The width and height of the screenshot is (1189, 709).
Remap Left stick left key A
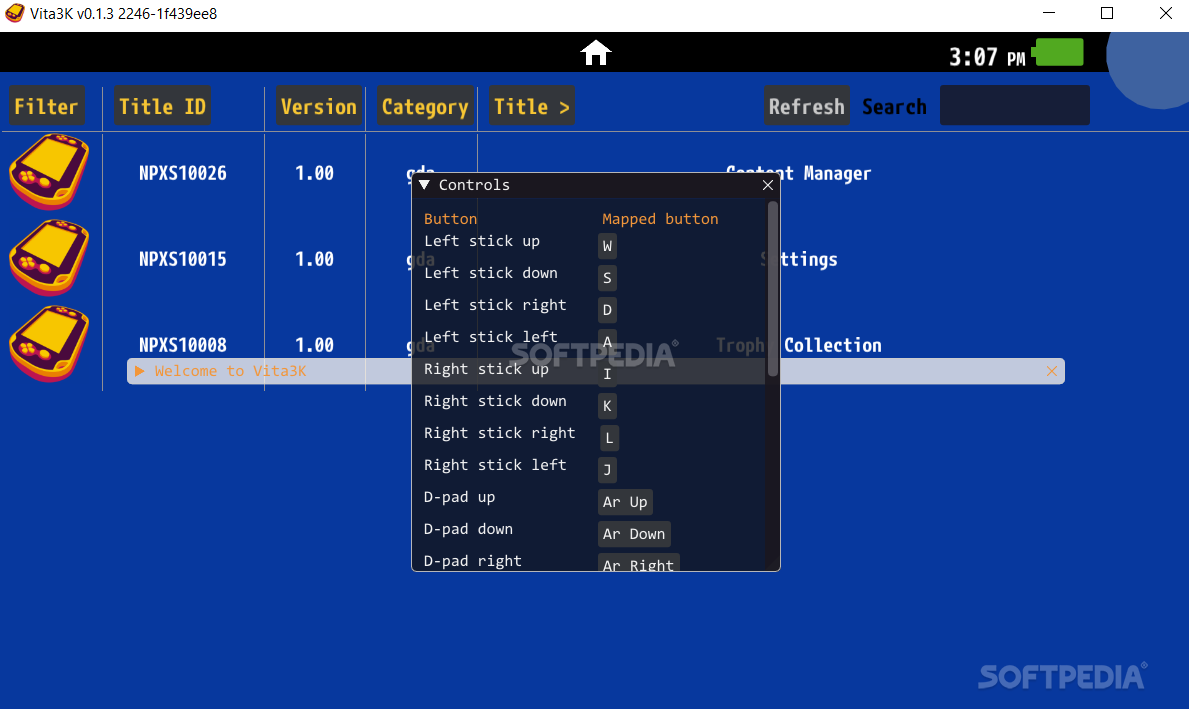click(607, 342)
